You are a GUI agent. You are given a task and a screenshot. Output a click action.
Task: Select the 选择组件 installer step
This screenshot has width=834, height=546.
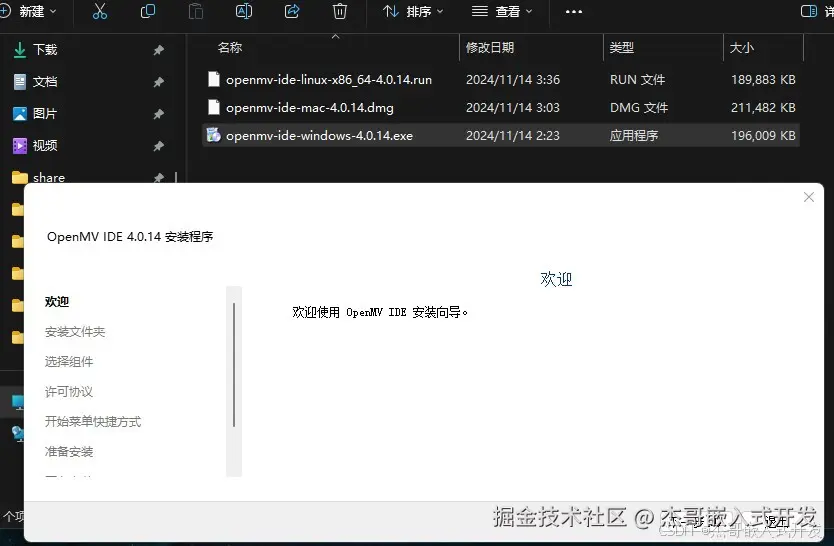[x=69, y=362]
